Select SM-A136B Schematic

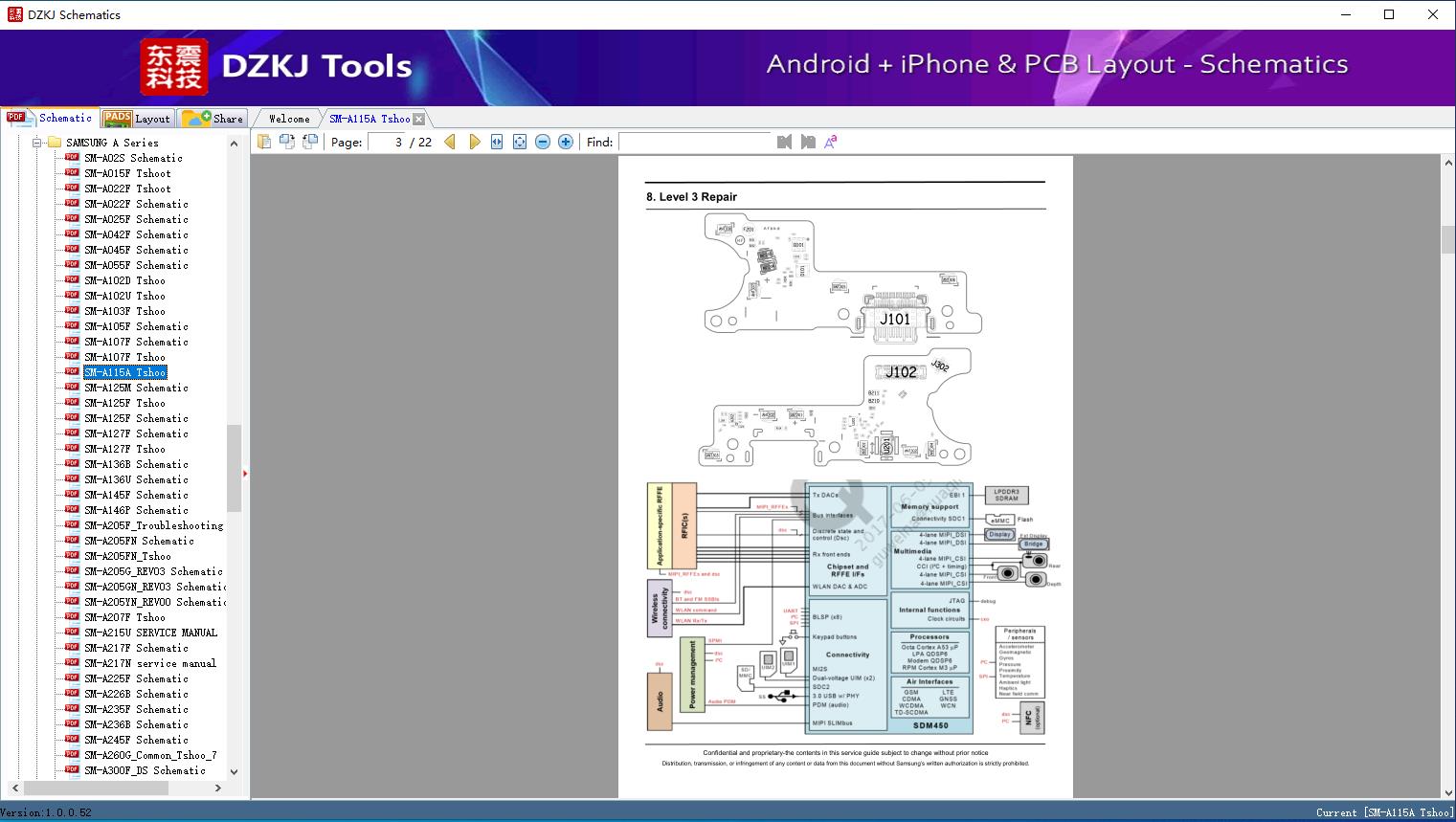[x=136, y=464]
